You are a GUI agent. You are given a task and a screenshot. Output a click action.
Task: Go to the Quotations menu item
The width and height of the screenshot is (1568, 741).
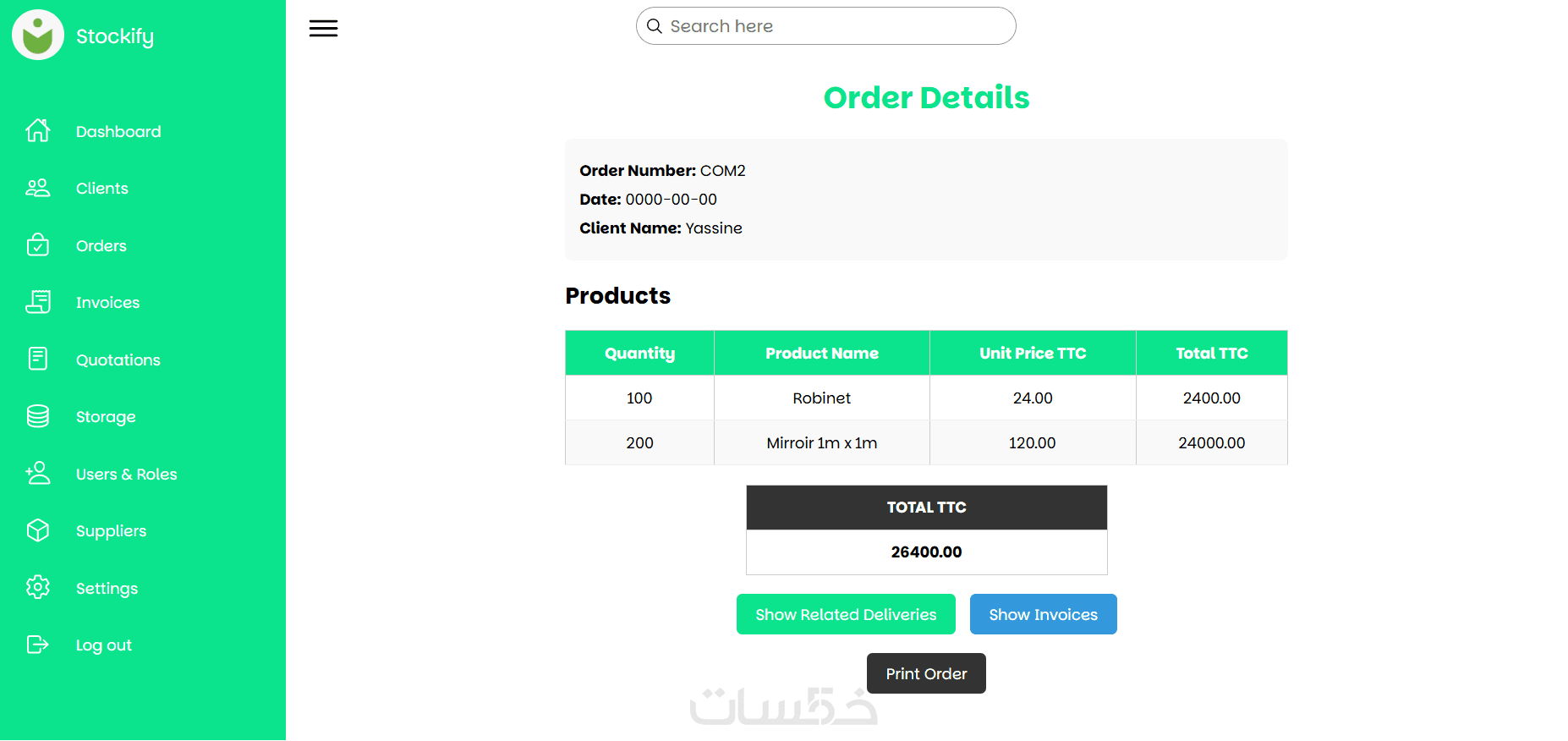[118, 360]
